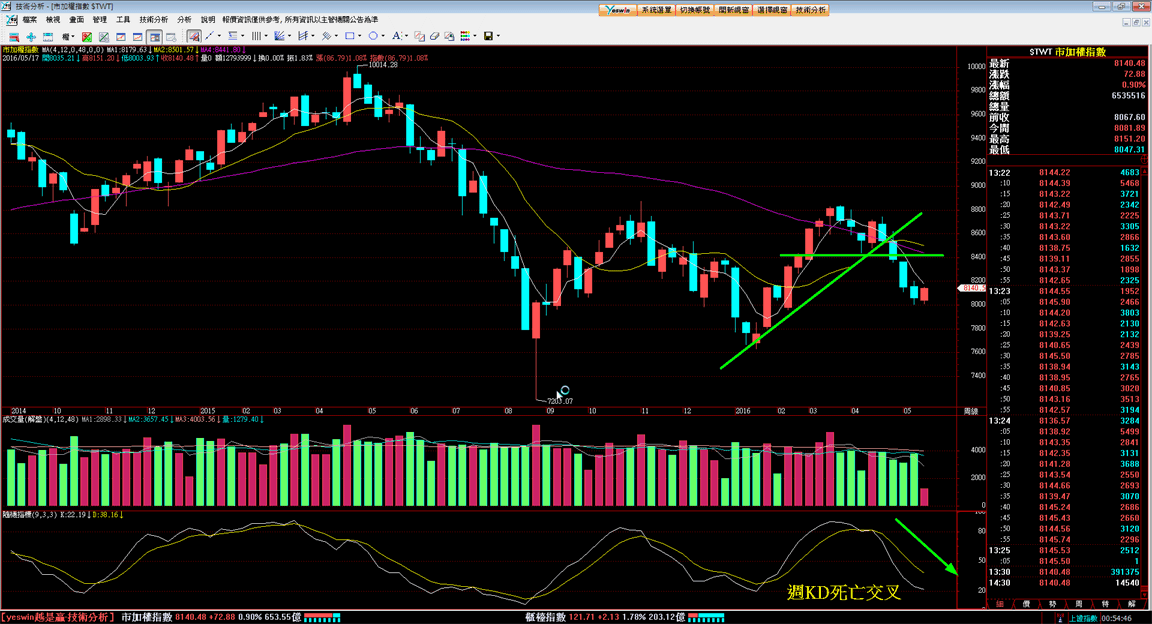This screenshot has width=1152, height=624.
Task: Click the 切換帳號 orange button
Action: click(694, 10)
